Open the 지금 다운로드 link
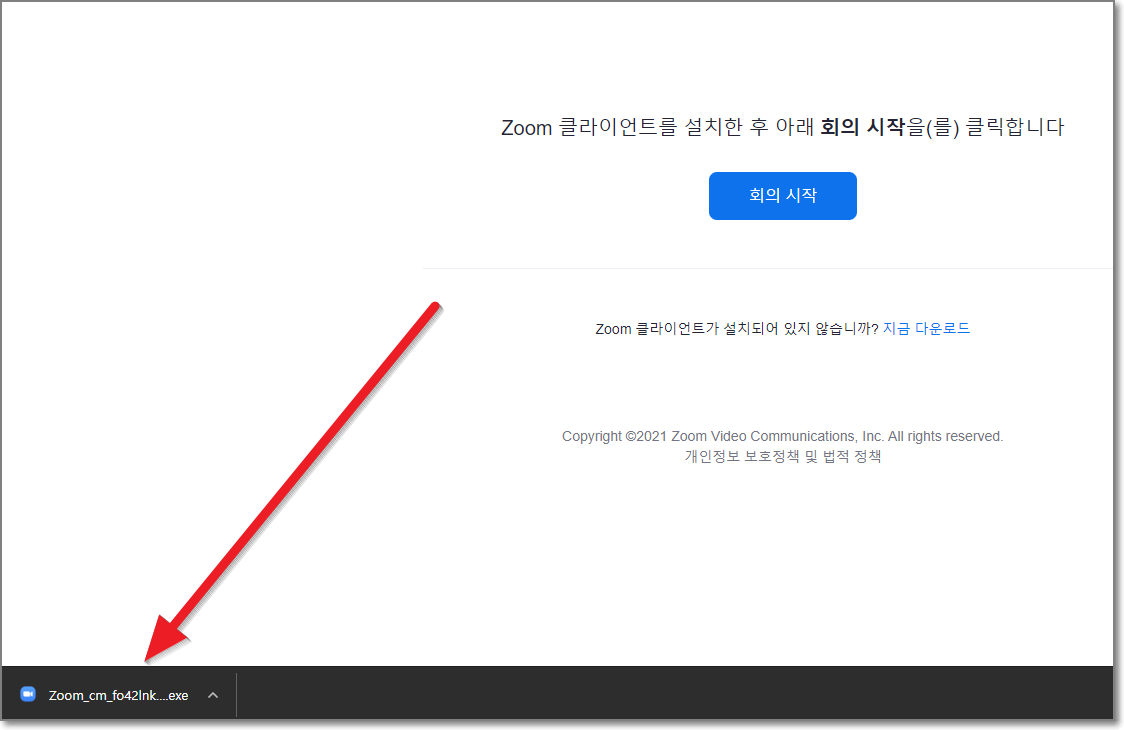Viewport: 1124px width, 730px height. [926, 328]
